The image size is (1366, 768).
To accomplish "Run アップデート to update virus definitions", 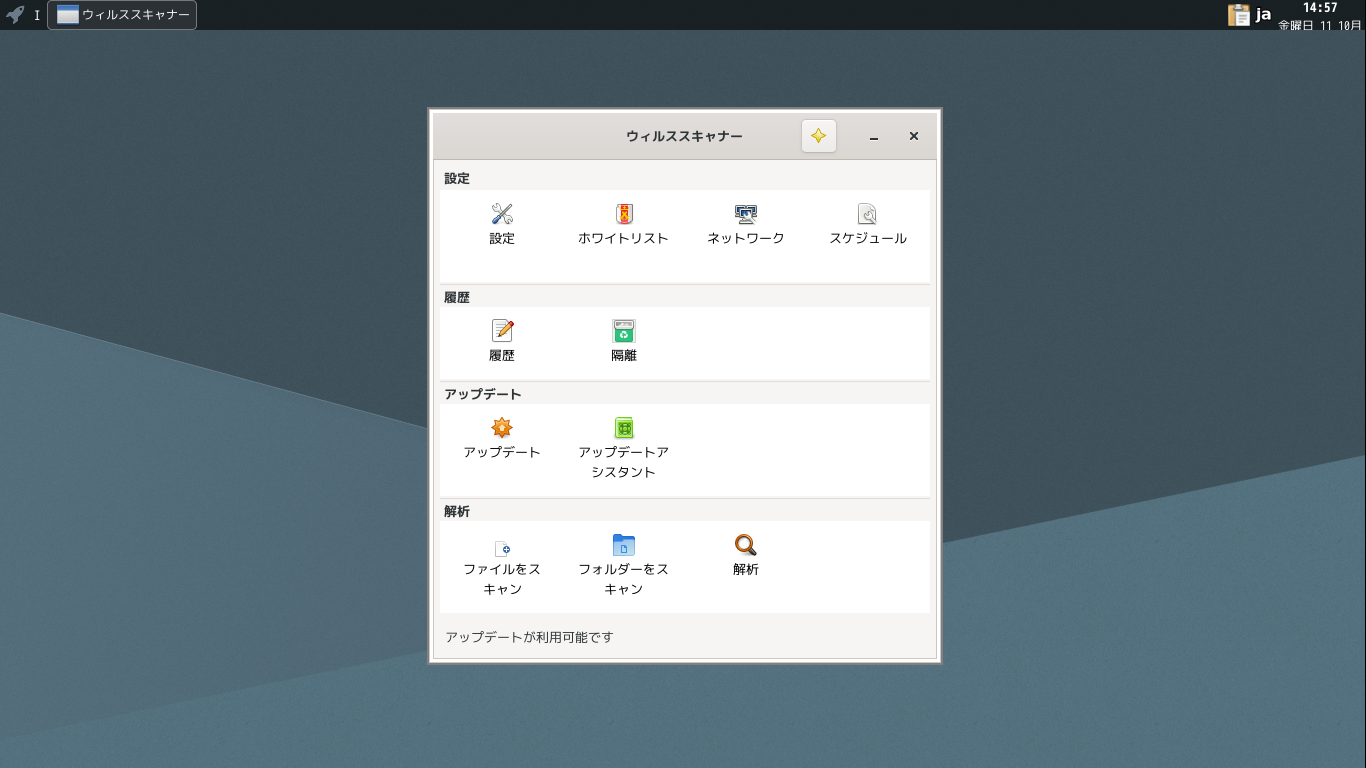I will (501, 440).
